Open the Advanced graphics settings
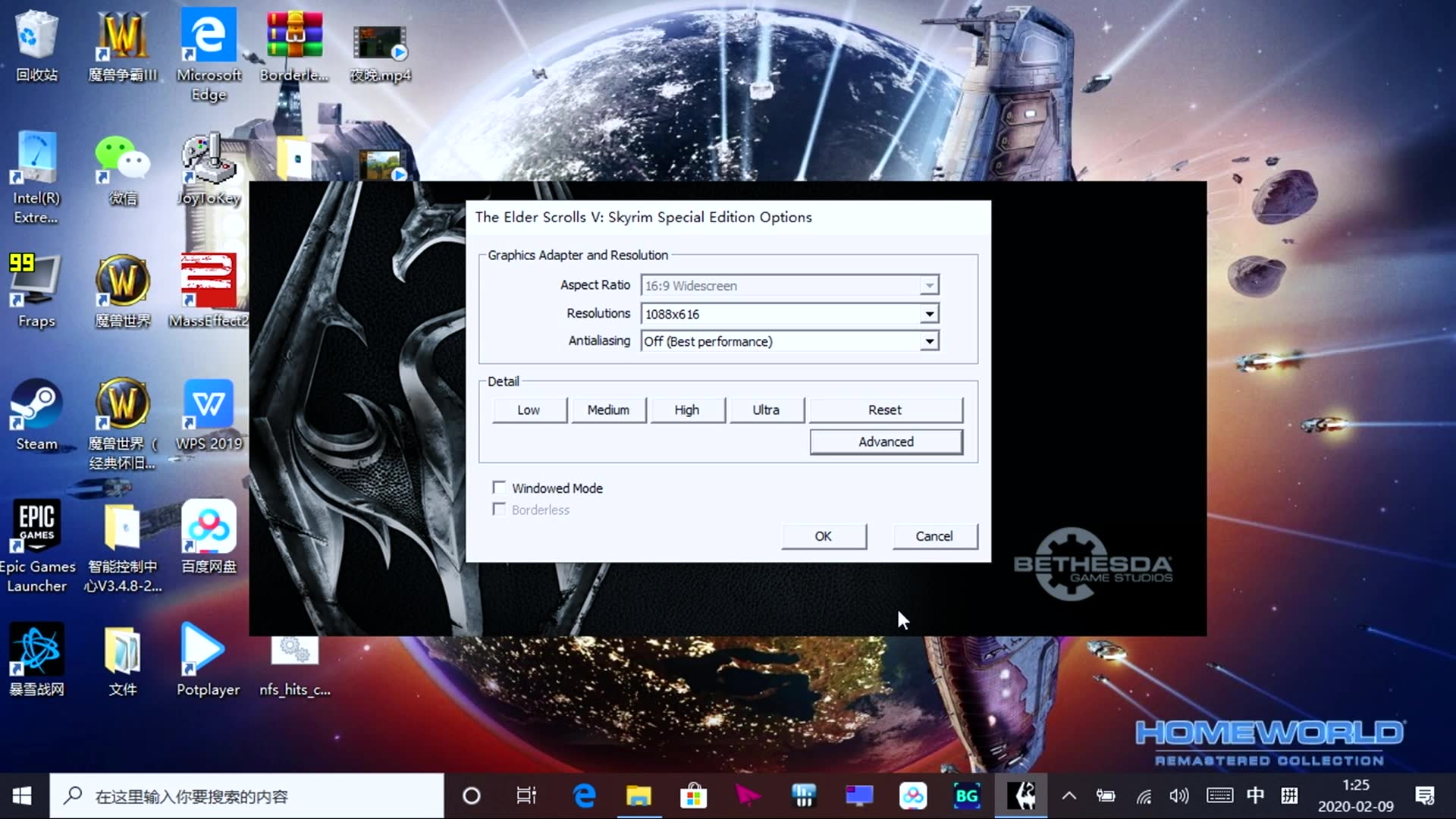1456x819 pixels. click(x=886, y=441)
